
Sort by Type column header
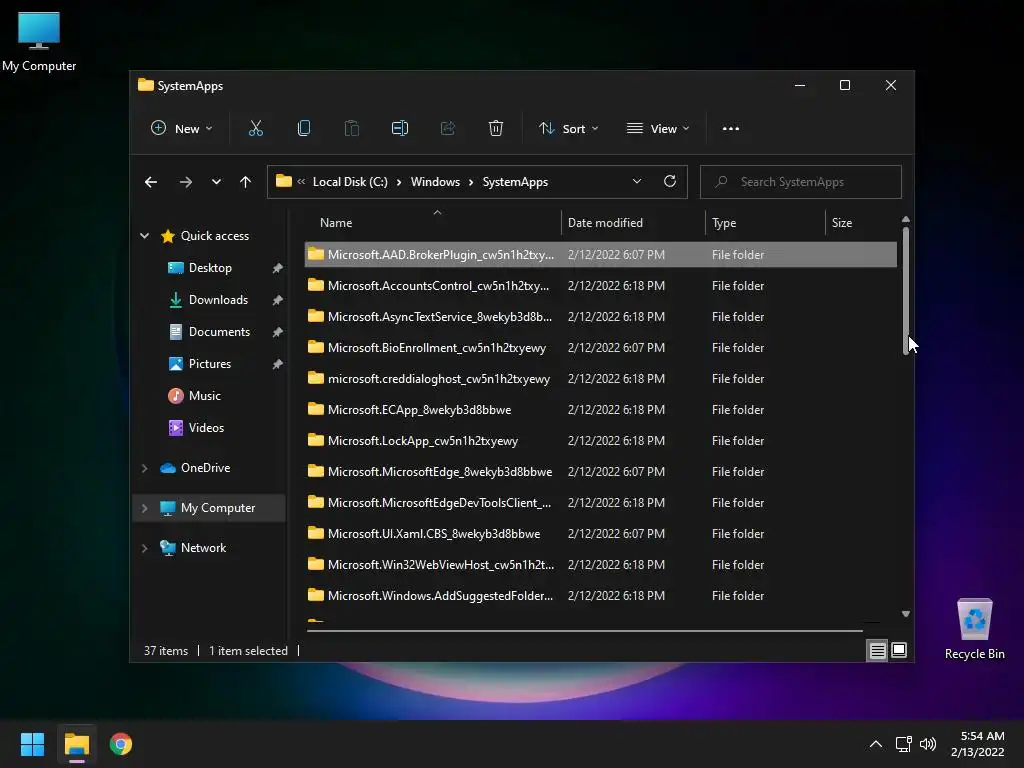[765, 223]
